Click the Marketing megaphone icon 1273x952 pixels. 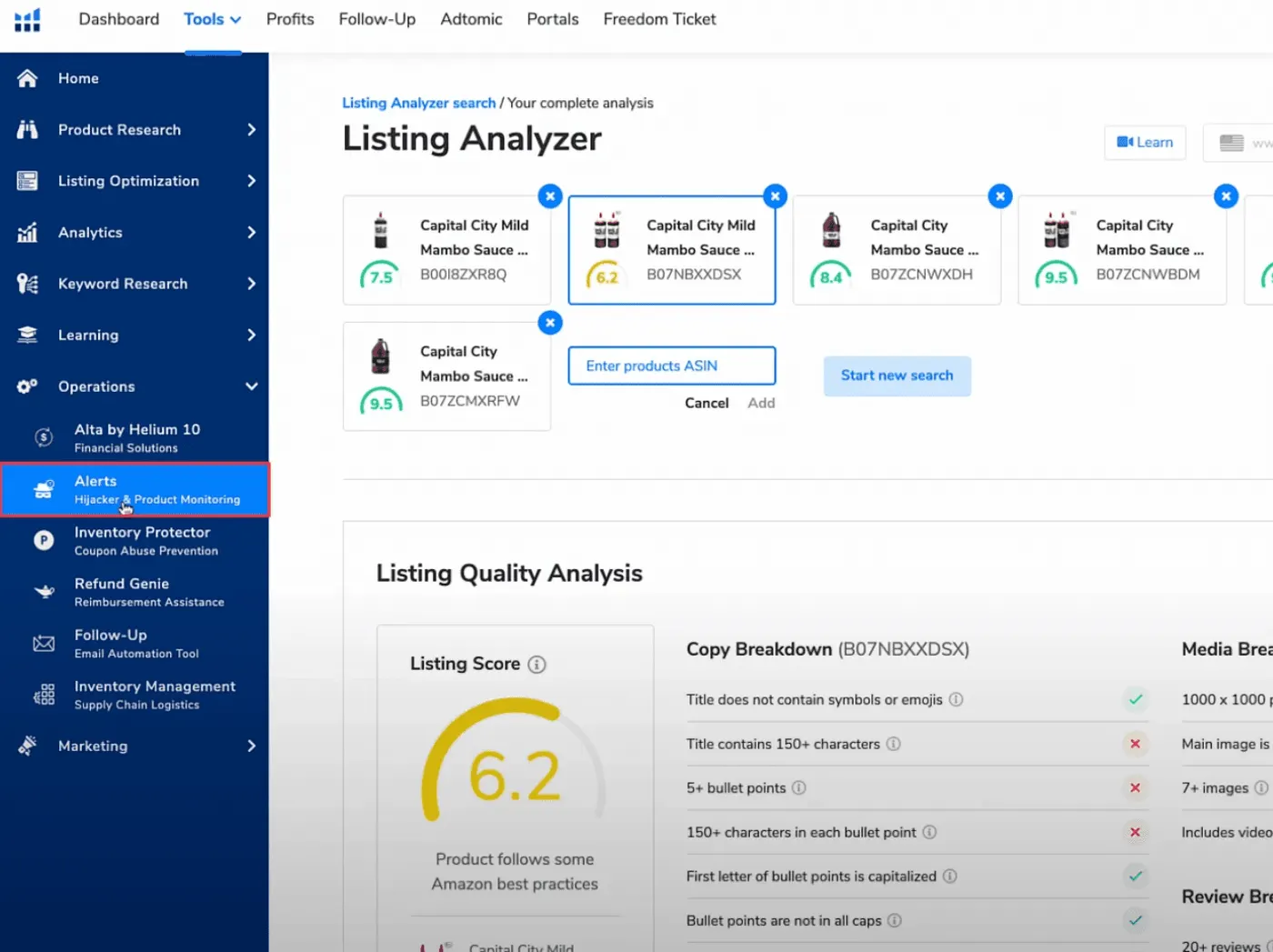27,747
